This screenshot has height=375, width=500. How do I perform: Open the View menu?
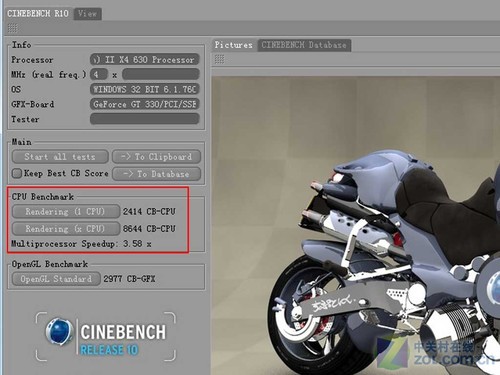(x=87, y=14)
